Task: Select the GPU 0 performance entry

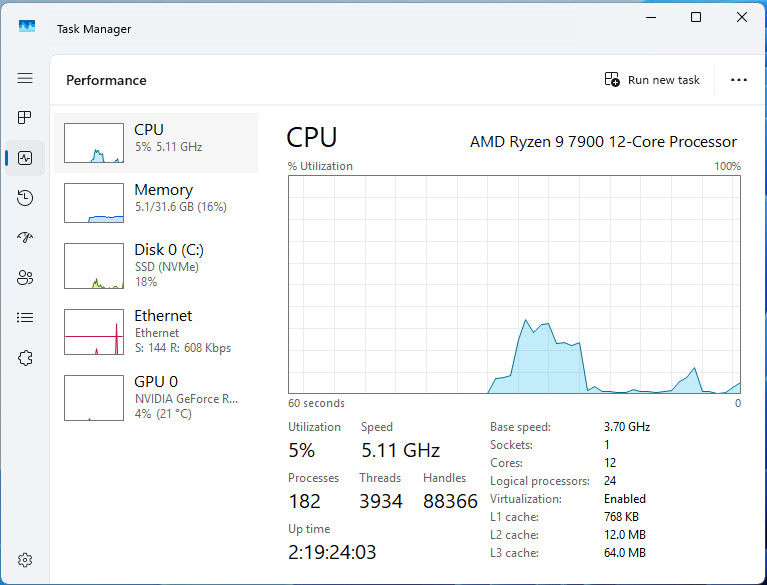Action: coord(156,398)
